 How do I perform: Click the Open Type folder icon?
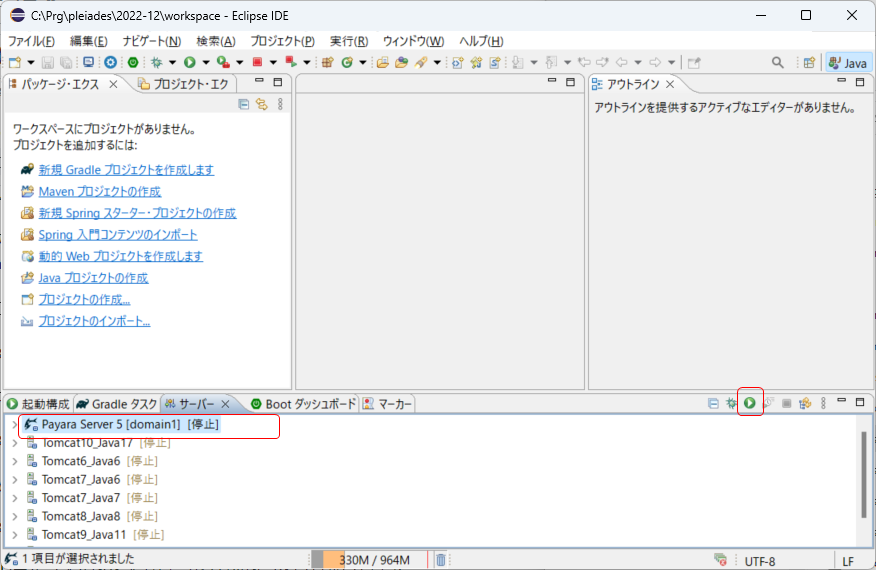coord(382,63)
